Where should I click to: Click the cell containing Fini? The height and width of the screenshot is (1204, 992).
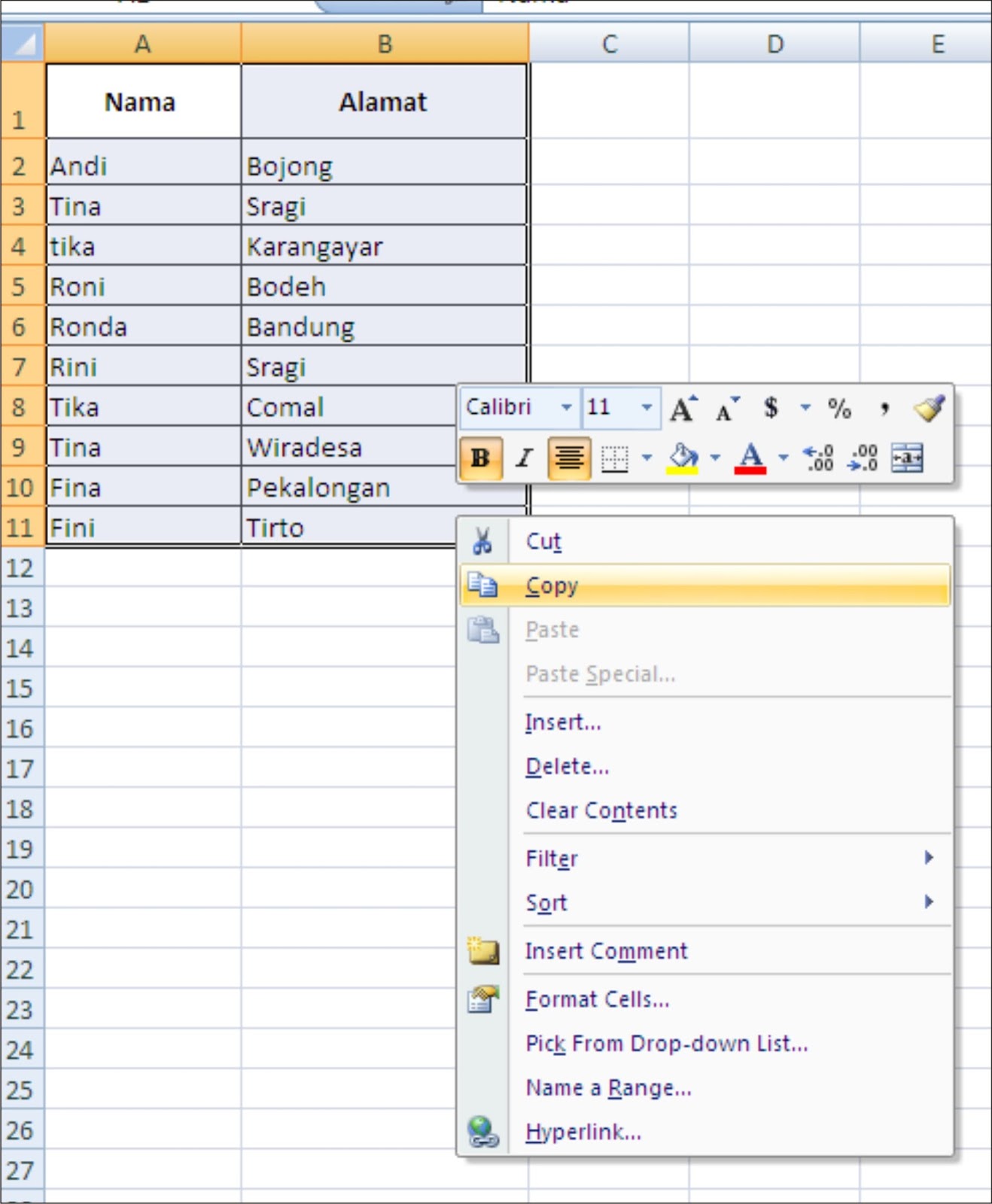click(143, 527)
